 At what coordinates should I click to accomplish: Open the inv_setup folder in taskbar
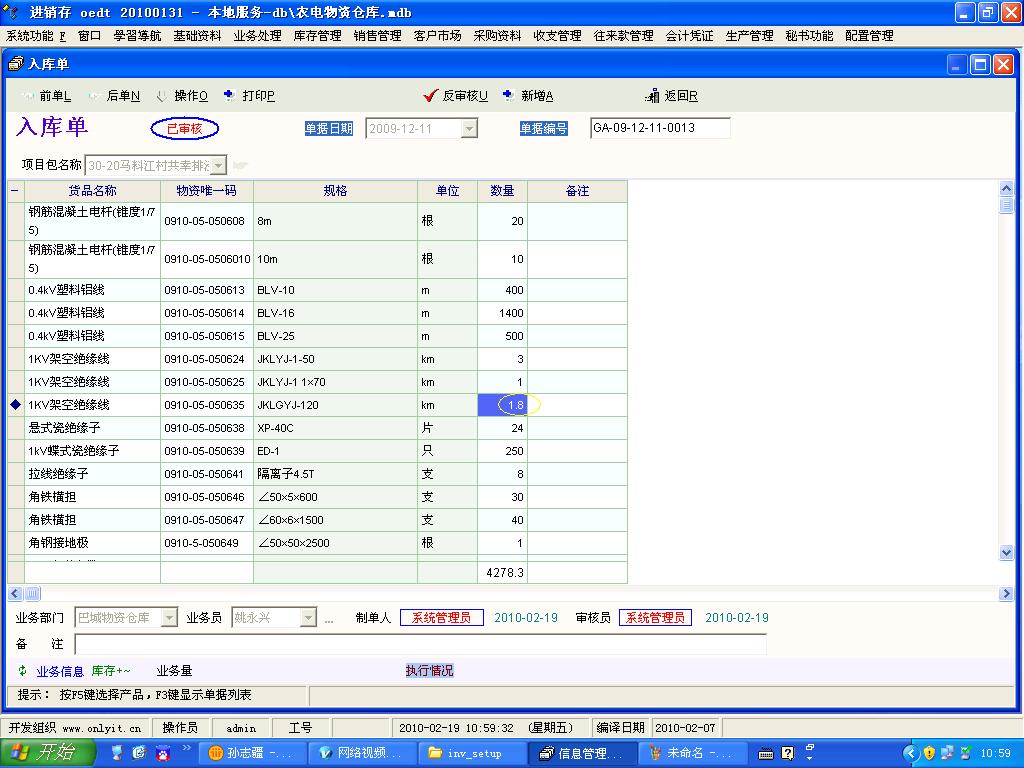(462, 753)
